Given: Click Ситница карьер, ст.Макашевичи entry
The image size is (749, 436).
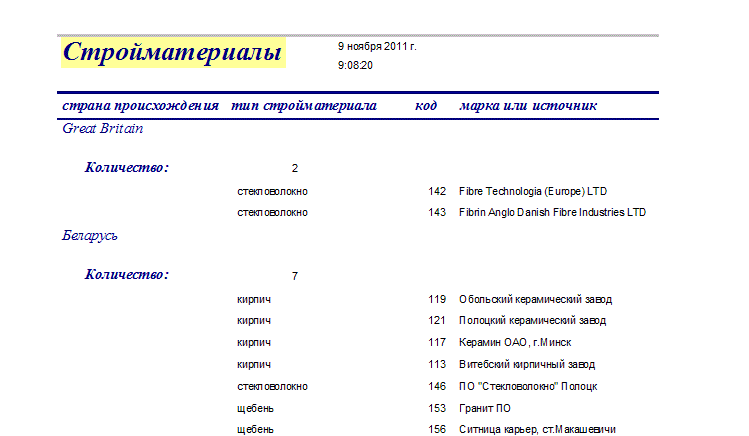Looking at the screenshot, I should click(536, 429).
